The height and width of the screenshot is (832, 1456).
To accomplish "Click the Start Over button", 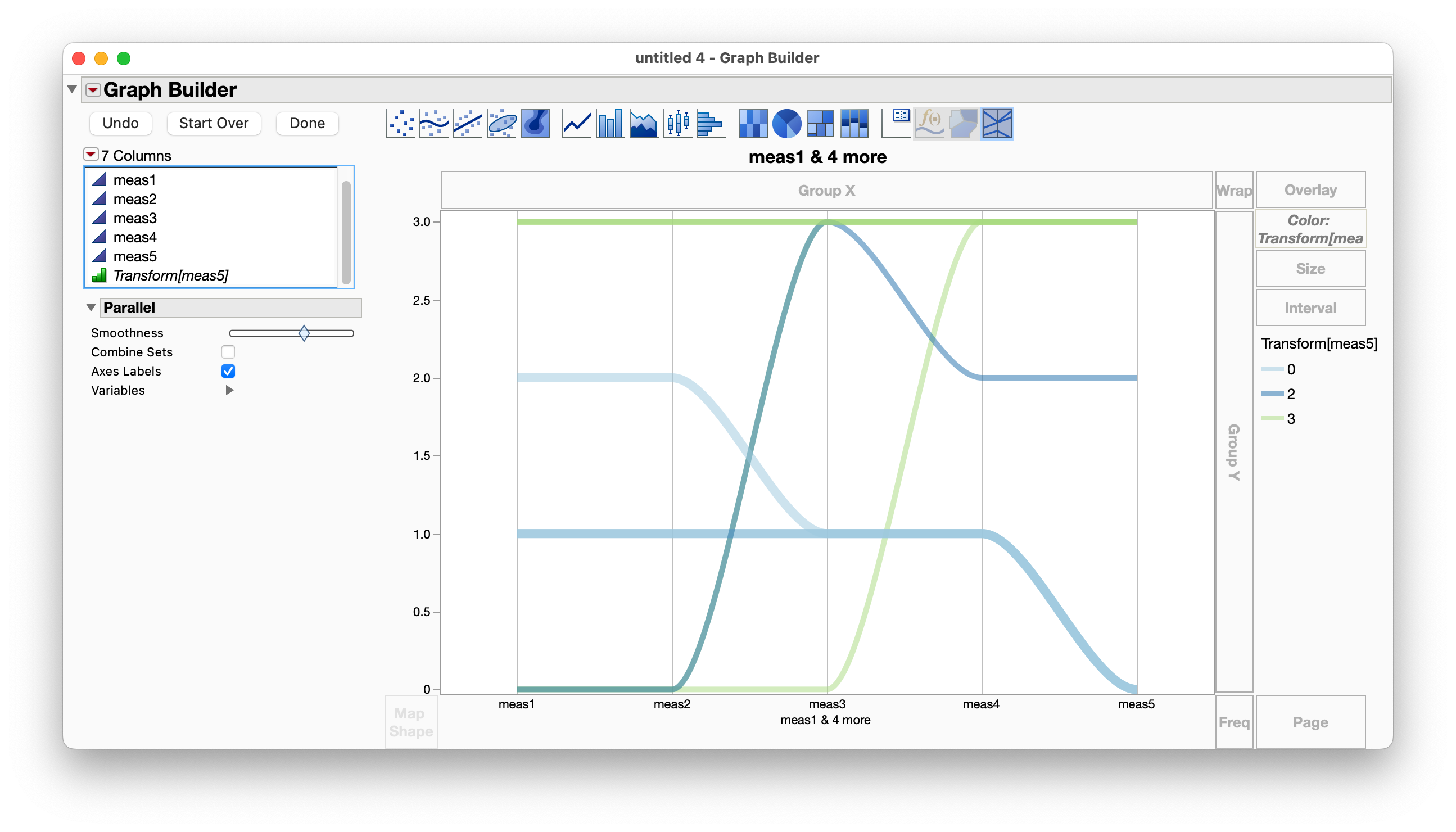I will 214,124.
